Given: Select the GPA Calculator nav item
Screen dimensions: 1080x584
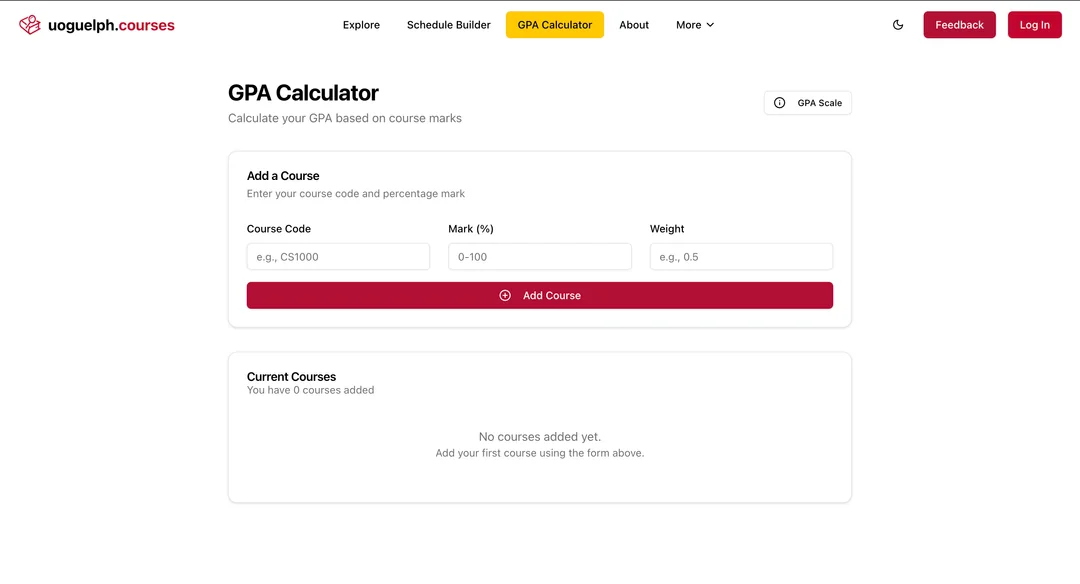Looking at the screenshot, I should click(554, 25).
